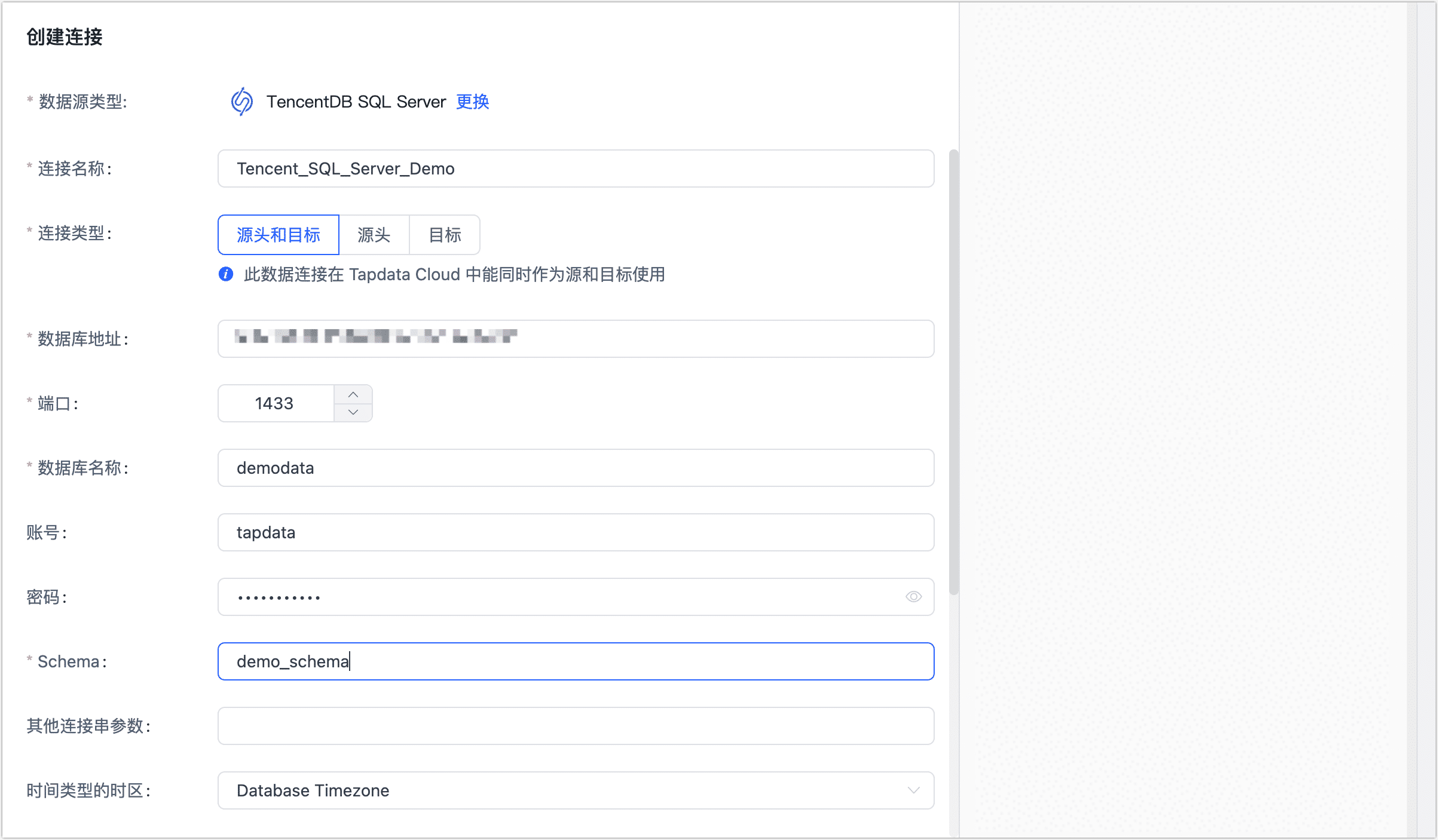Image resolution: width=1438 pixels, height=840 pixels.
Task: Select the 源头和目标 connection type tab
Action: 278,234
